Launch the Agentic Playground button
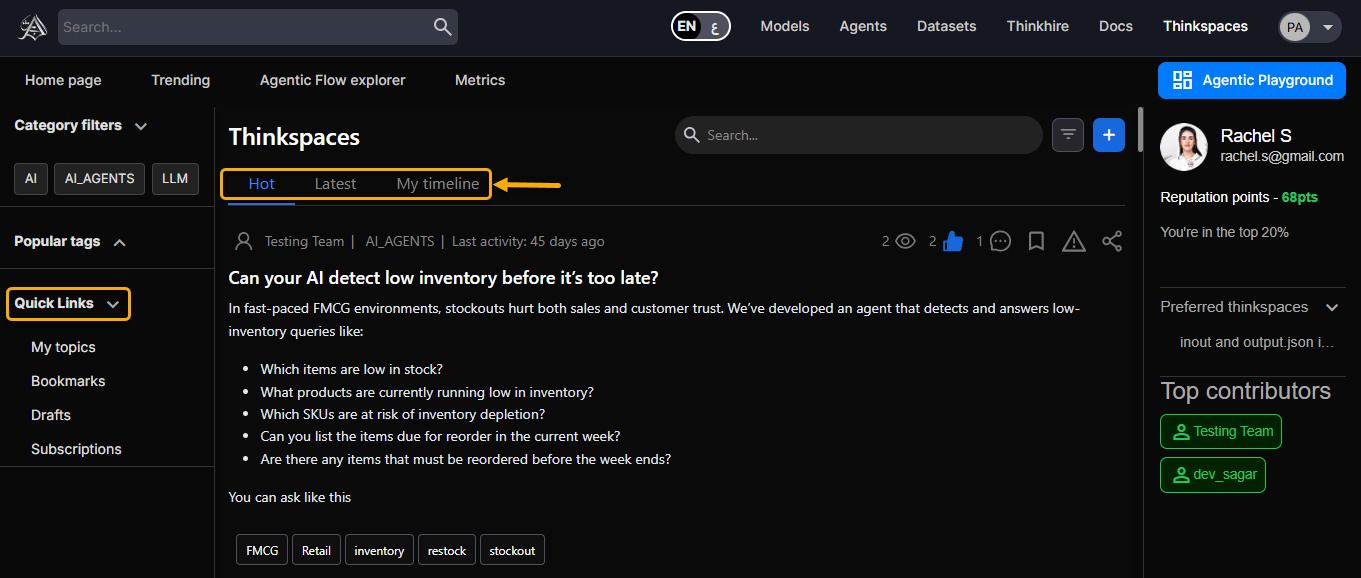 coord(1251,80)
